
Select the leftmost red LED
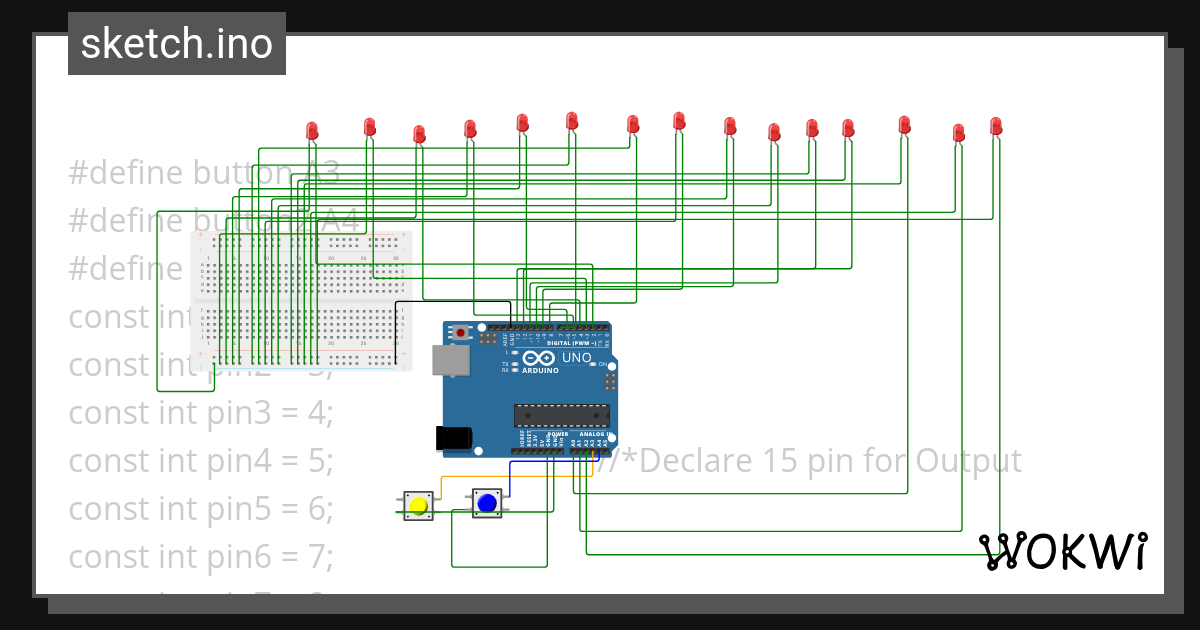[x=310, y=130]
